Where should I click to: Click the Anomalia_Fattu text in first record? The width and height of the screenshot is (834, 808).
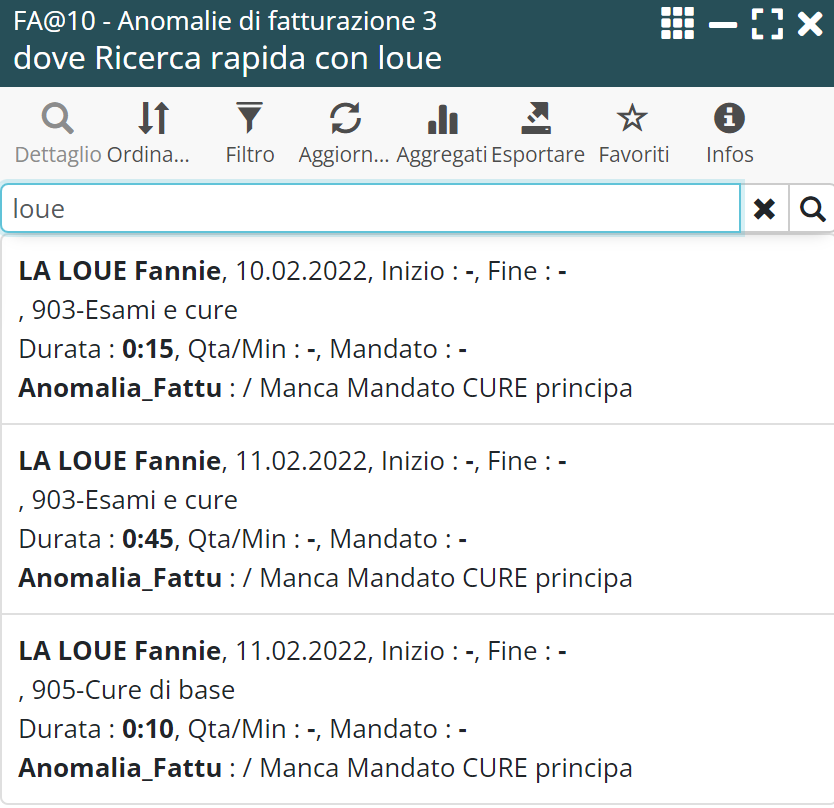120,388
